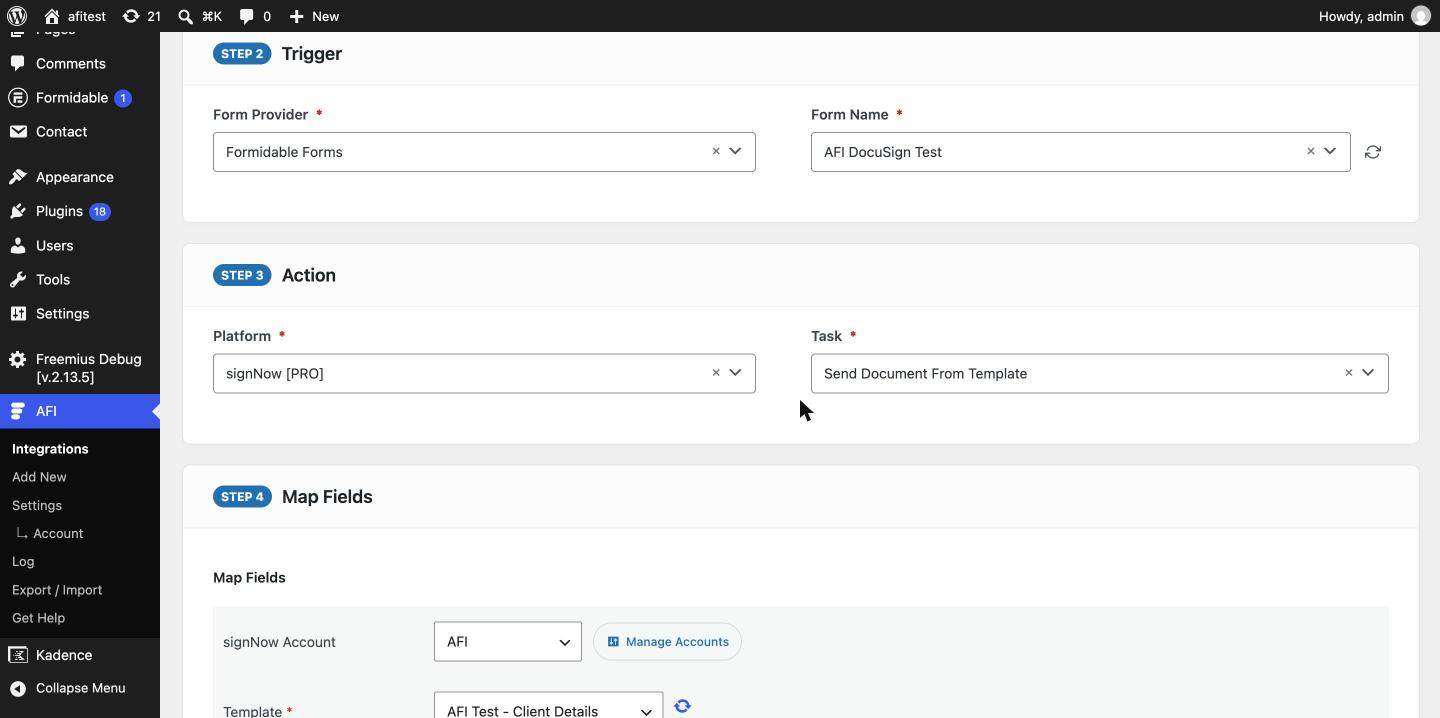Screen dimensions: 1440x718
Task: Expand the Task dropdown arrow
Action: click(x=1368, y=372)
